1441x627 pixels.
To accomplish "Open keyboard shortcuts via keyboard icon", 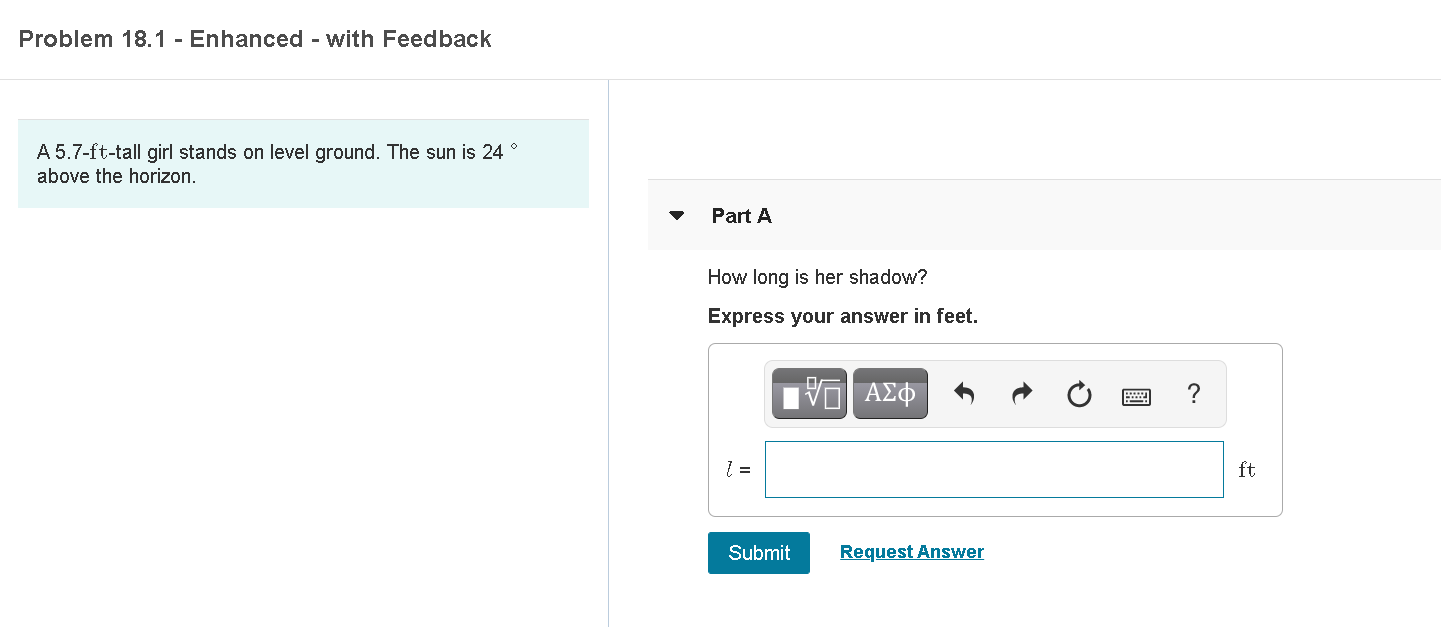I will click(1136, 397).
